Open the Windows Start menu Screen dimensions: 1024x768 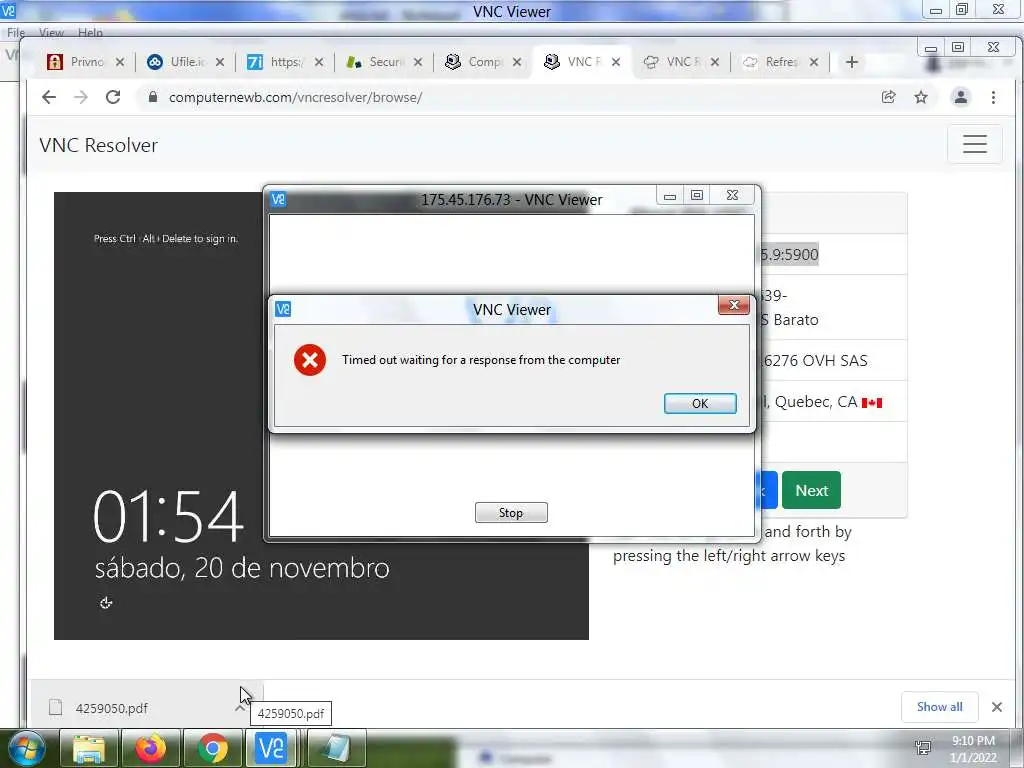pos(25,748)
